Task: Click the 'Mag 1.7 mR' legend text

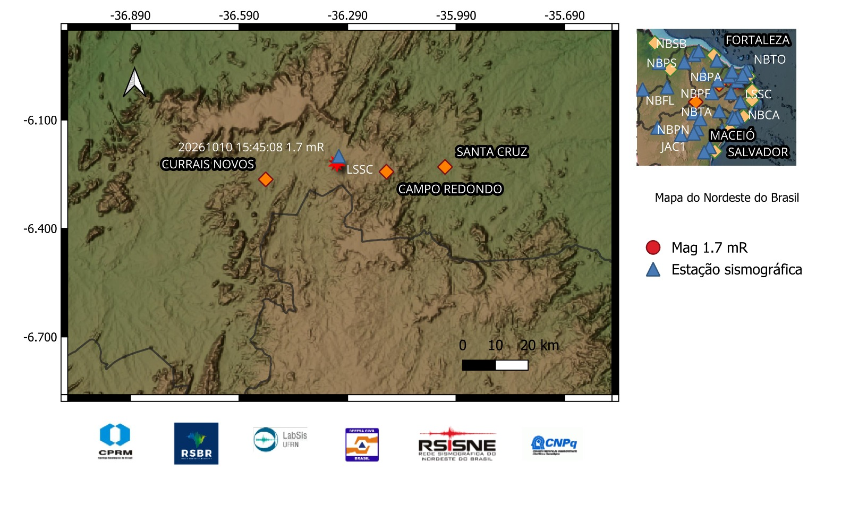Action: point(710,248)
